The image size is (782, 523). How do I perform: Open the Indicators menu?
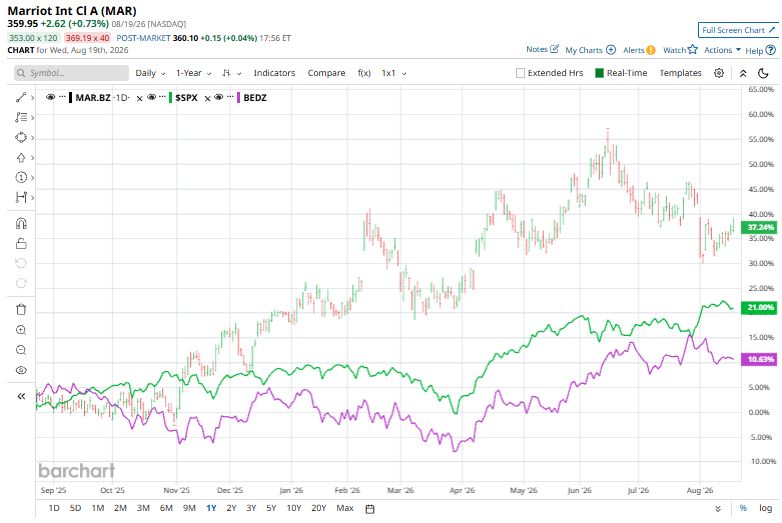tap(274, 73)
